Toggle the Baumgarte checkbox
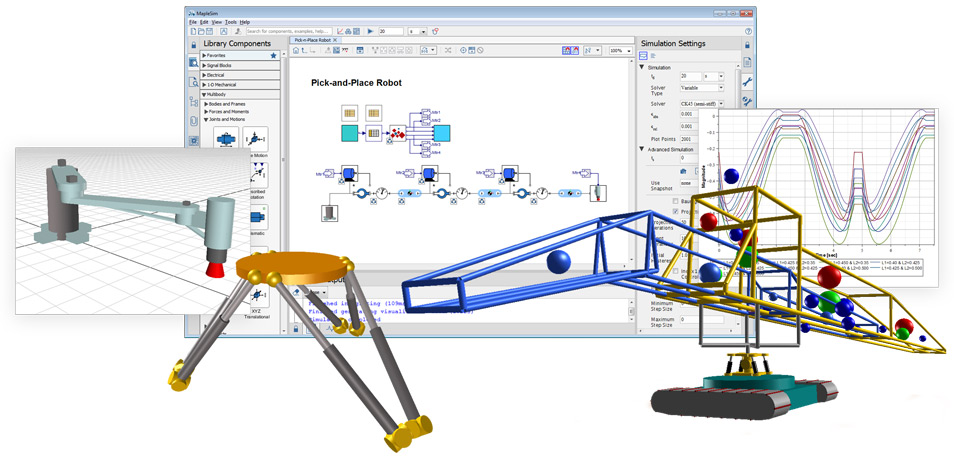This screenshot has height=459, width=954. pyautogui.click(x=675, y=200)
